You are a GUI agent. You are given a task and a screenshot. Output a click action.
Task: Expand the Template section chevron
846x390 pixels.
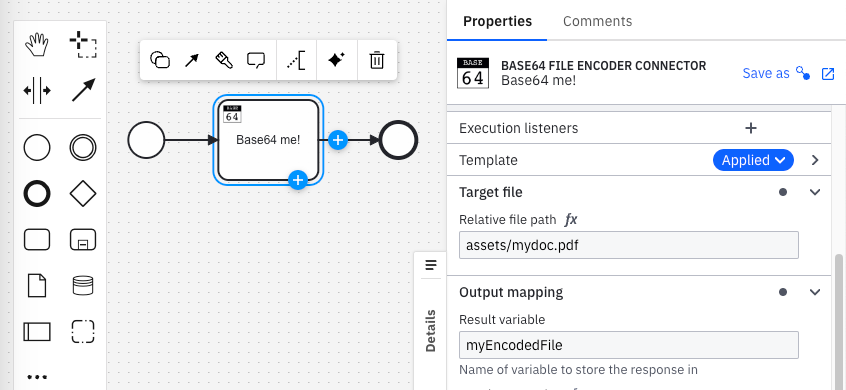pos(815,160)
